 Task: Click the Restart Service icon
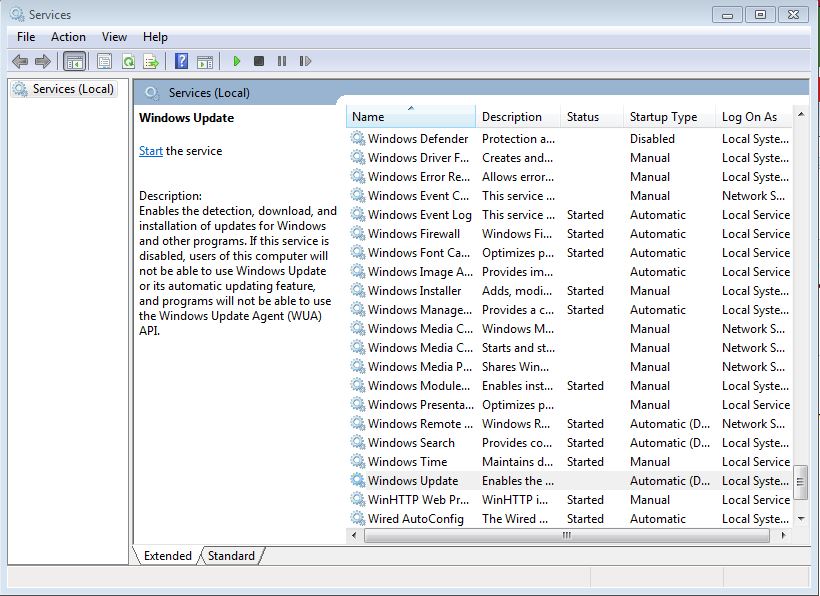pos(305,61)
